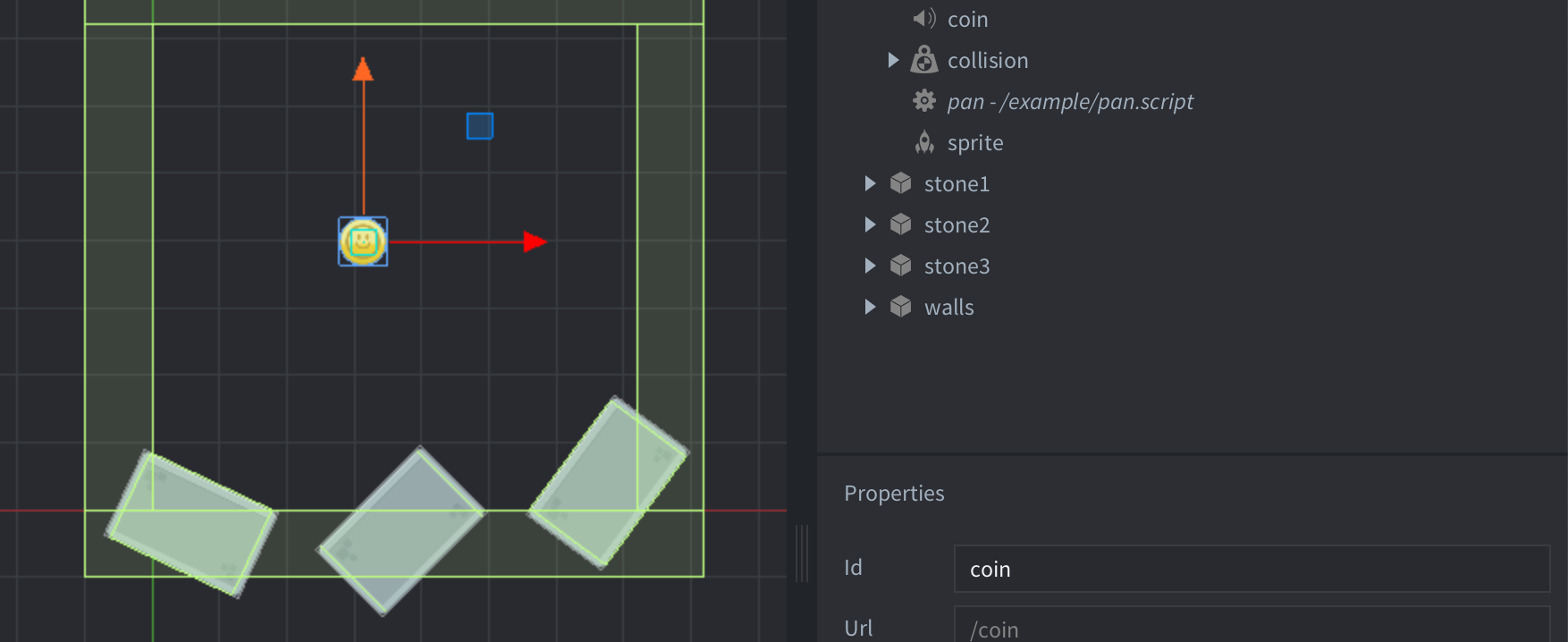The image size is (1568, 642).
Task: Click the stone1 game object cube icon
Action: pos(900,183)
